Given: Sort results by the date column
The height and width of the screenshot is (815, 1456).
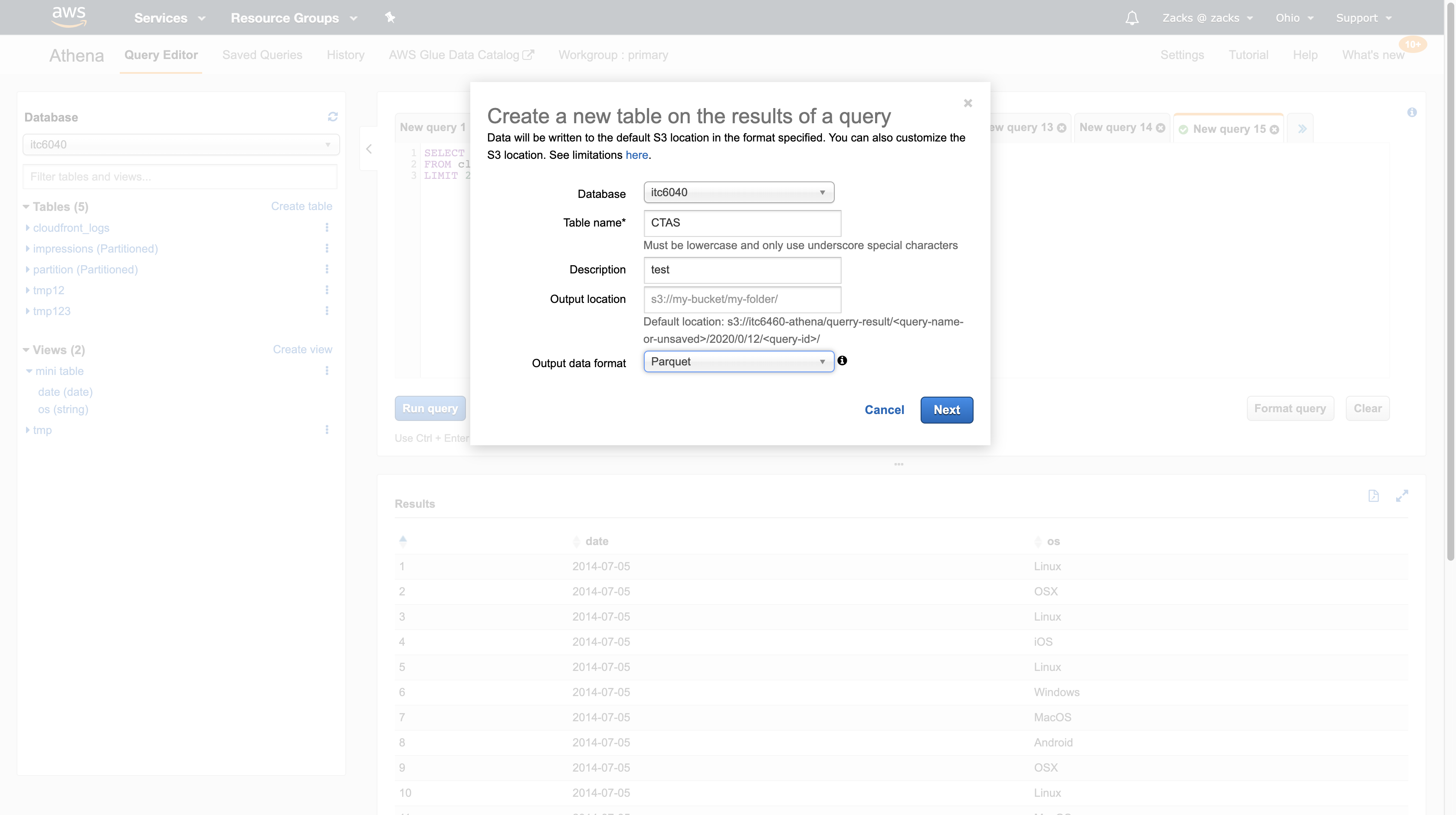Looking at the screenshot, I should [596, 542].
